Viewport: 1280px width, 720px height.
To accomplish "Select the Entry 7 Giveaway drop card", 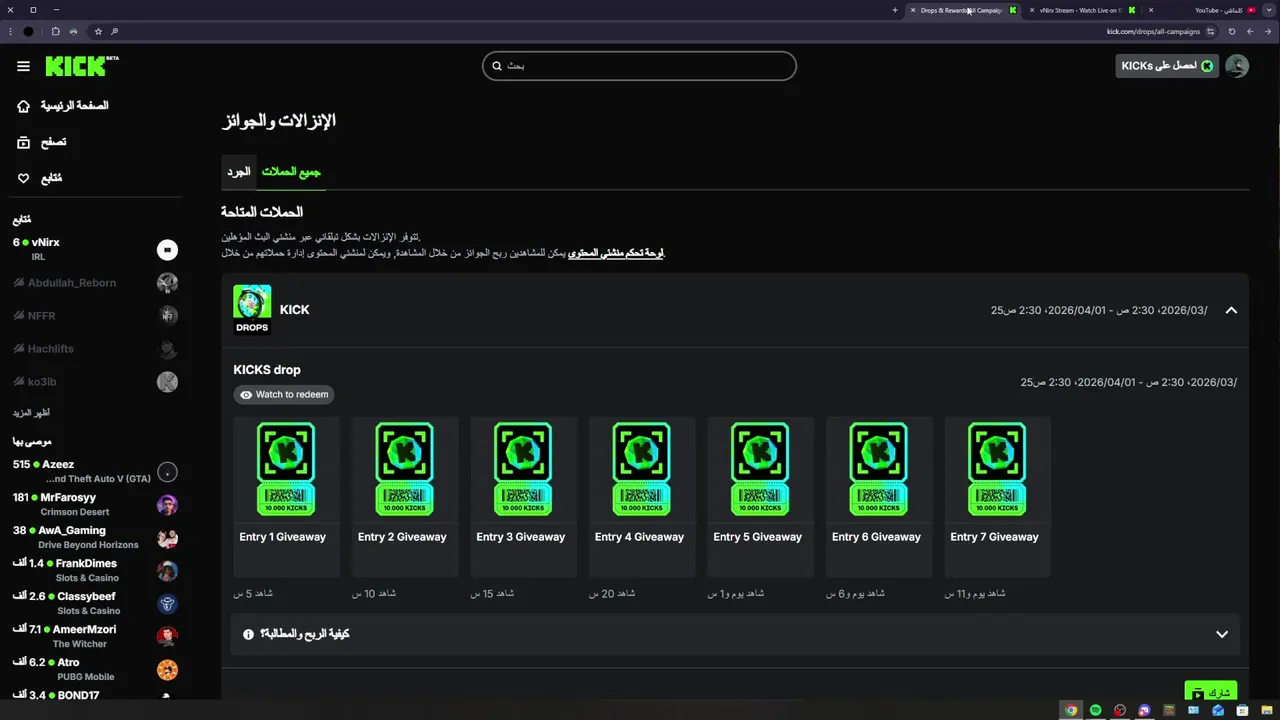I will [x=997, y=497].
